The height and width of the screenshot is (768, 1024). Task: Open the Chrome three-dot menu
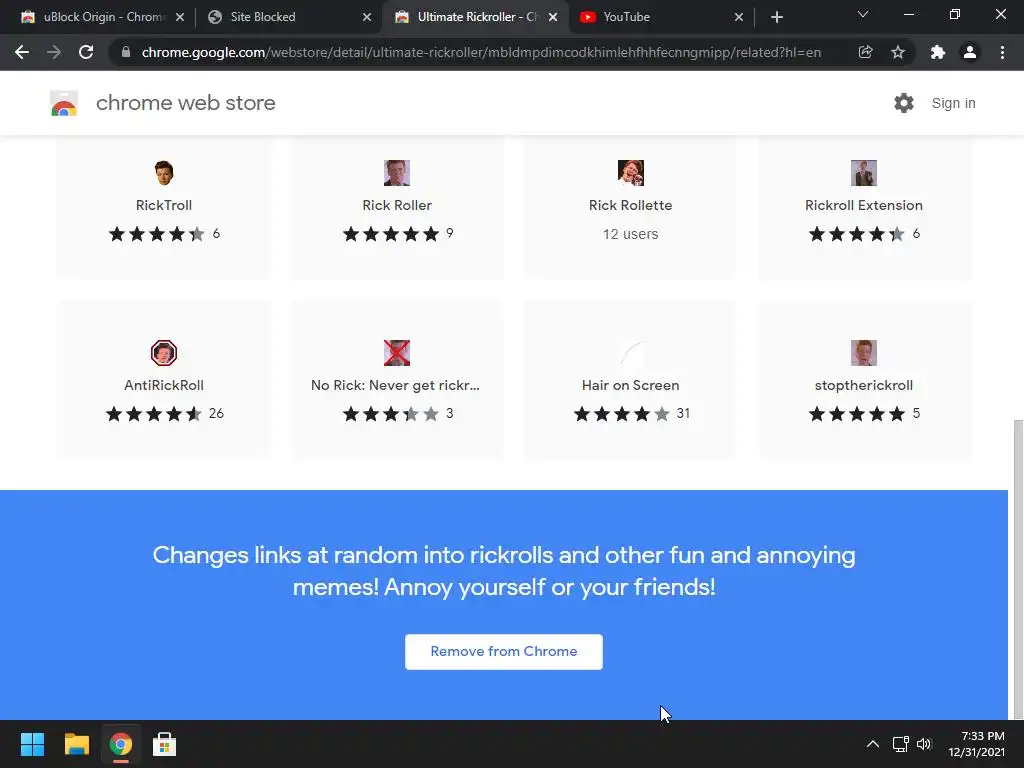coord(1002,52)
